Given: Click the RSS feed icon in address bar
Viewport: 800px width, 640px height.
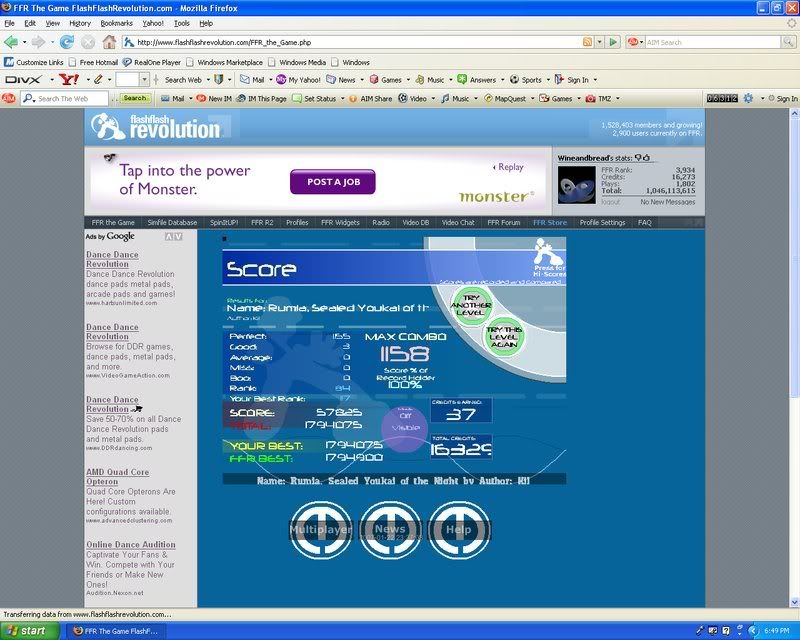Looking at the screenshot, I should [x=587, y=42].
